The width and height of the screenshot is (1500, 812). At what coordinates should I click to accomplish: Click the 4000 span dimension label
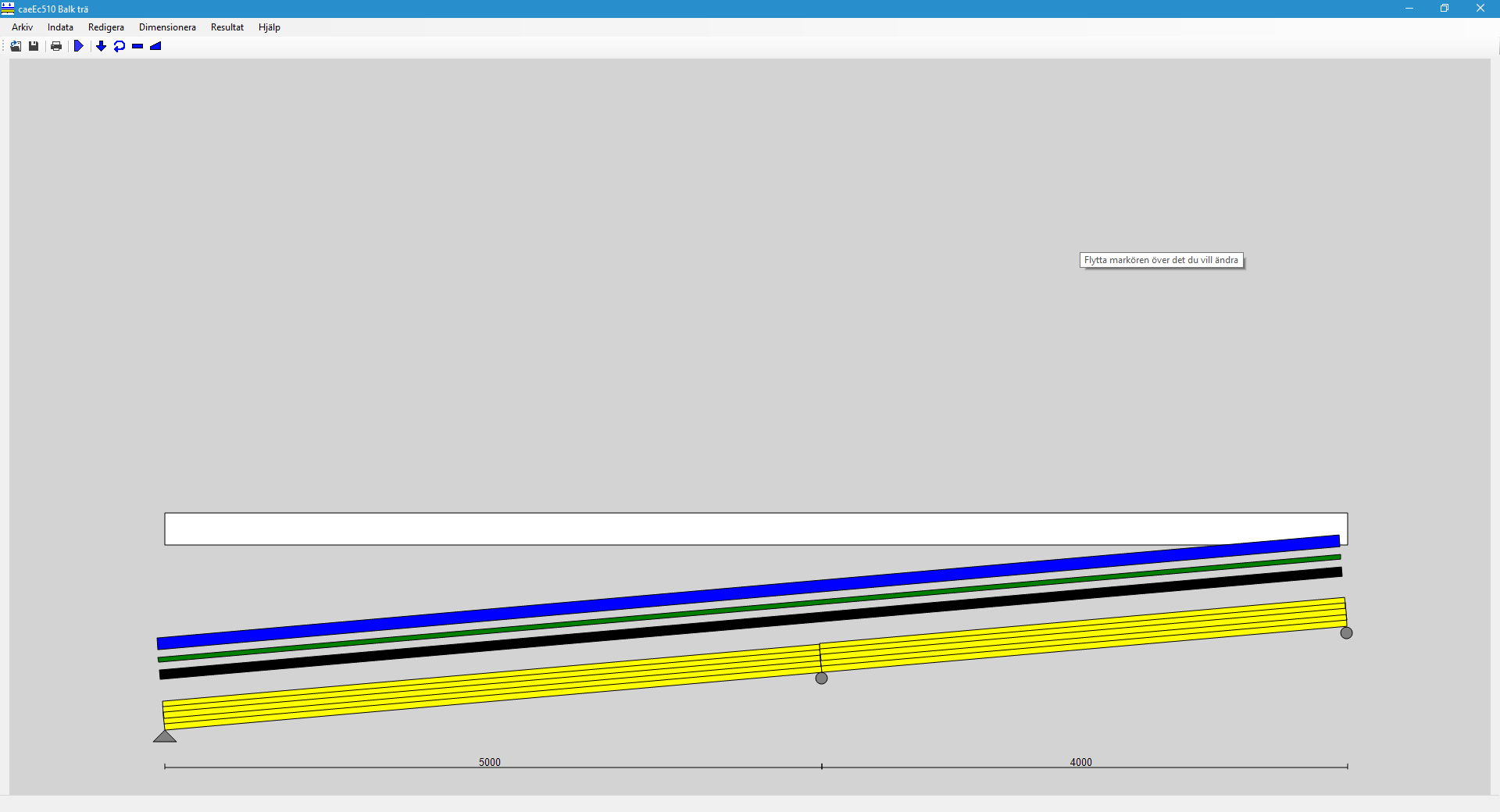[x=1080, y=762]
